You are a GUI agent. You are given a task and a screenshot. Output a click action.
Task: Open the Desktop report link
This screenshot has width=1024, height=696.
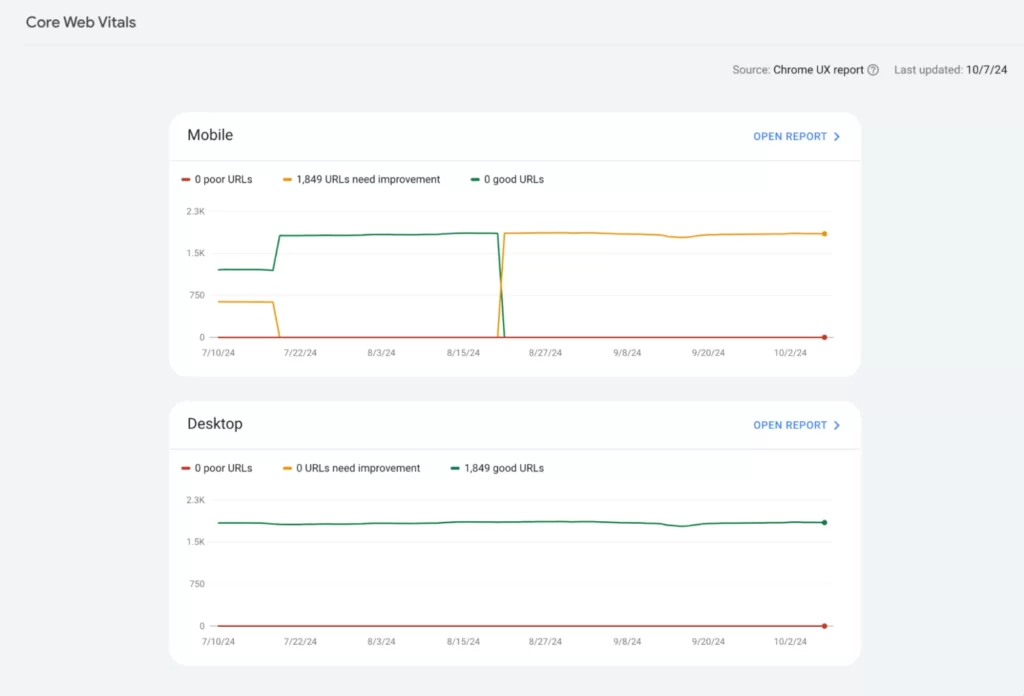tap(790, 425)
